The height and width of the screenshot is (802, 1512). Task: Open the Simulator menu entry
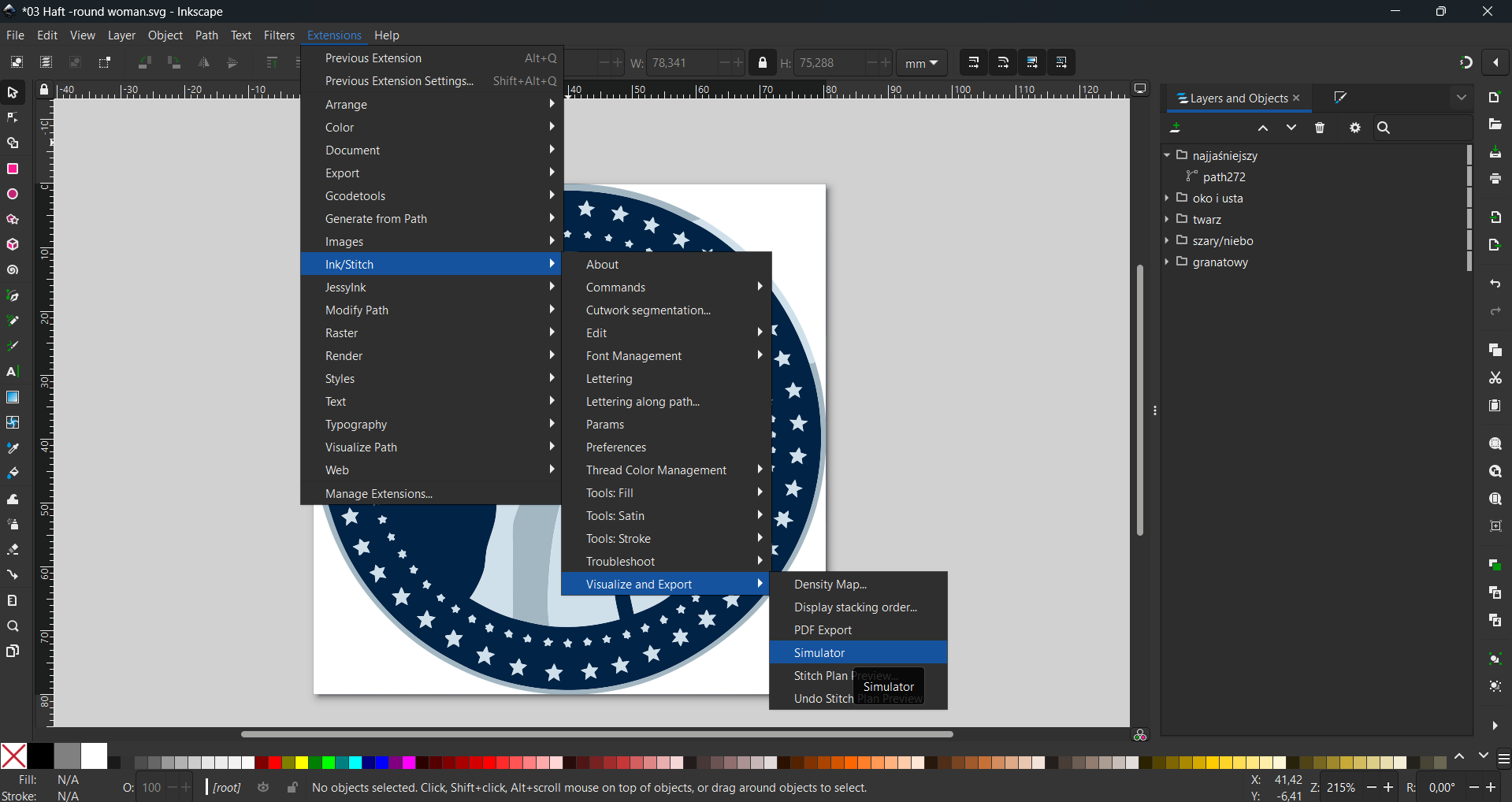858,652
